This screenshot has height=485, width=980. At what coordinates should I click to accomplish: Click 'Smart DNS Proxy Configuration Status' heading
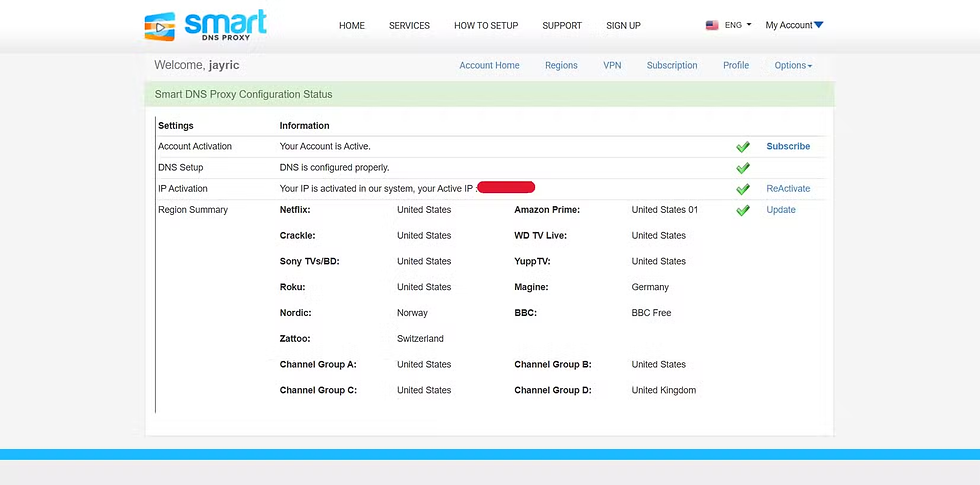click(244, 94)
